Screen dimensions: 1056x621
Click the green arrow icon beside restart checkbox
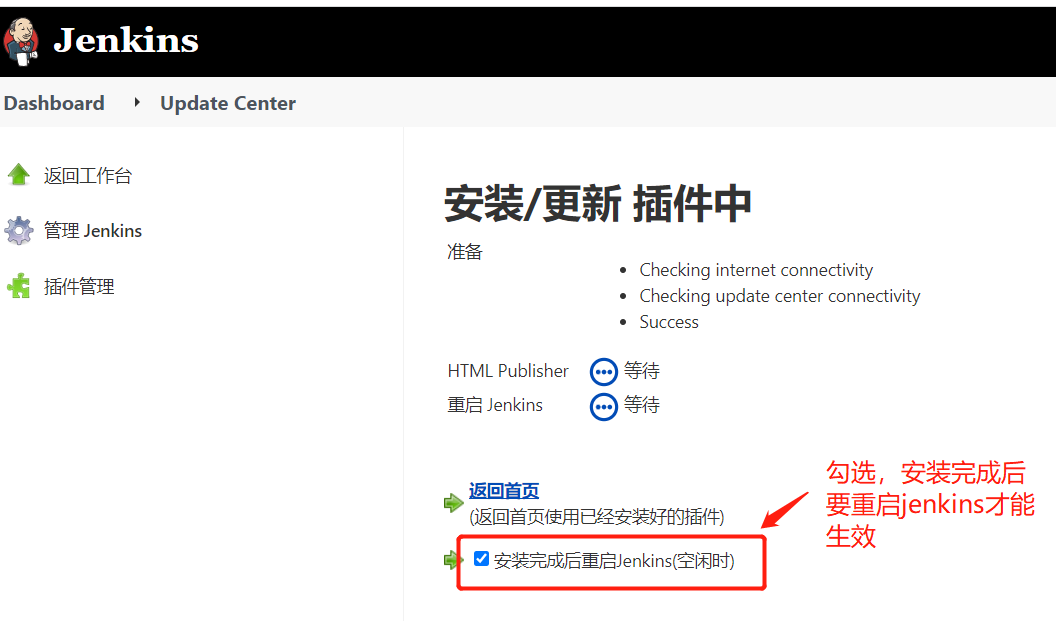(x=451, y=560)
